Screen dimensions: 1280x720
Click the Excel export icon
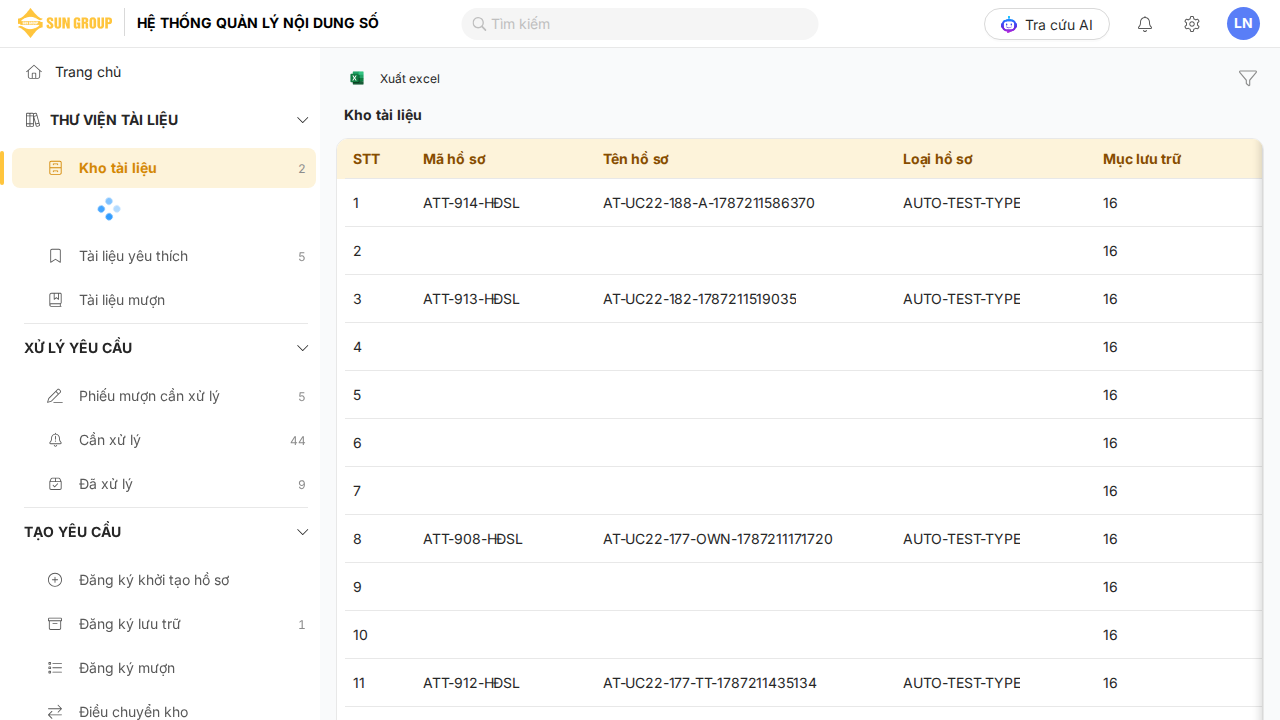(357, 78)
